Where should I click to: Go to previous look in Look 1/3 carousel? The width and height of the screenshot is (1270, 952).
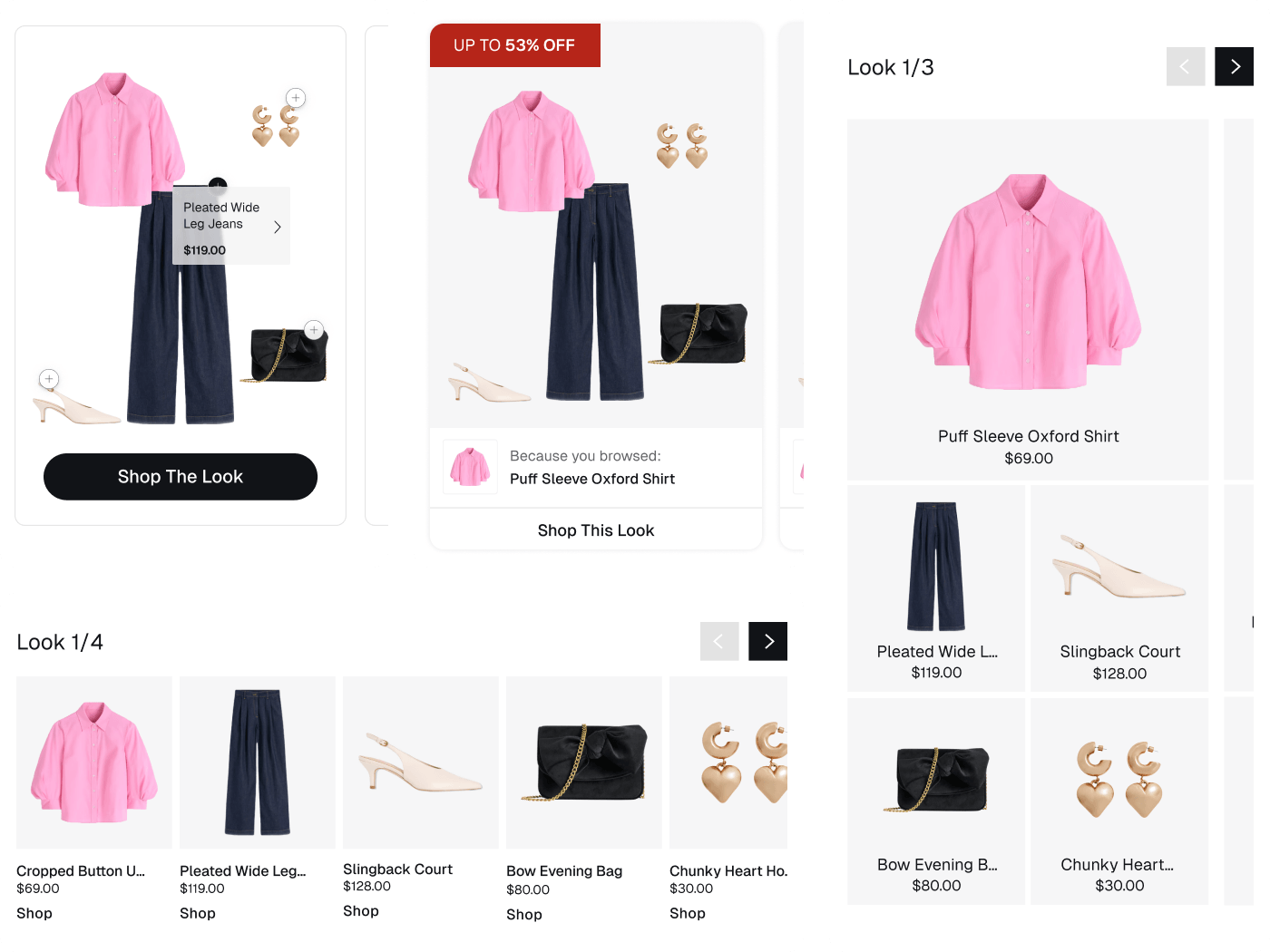click(1186, 67)
